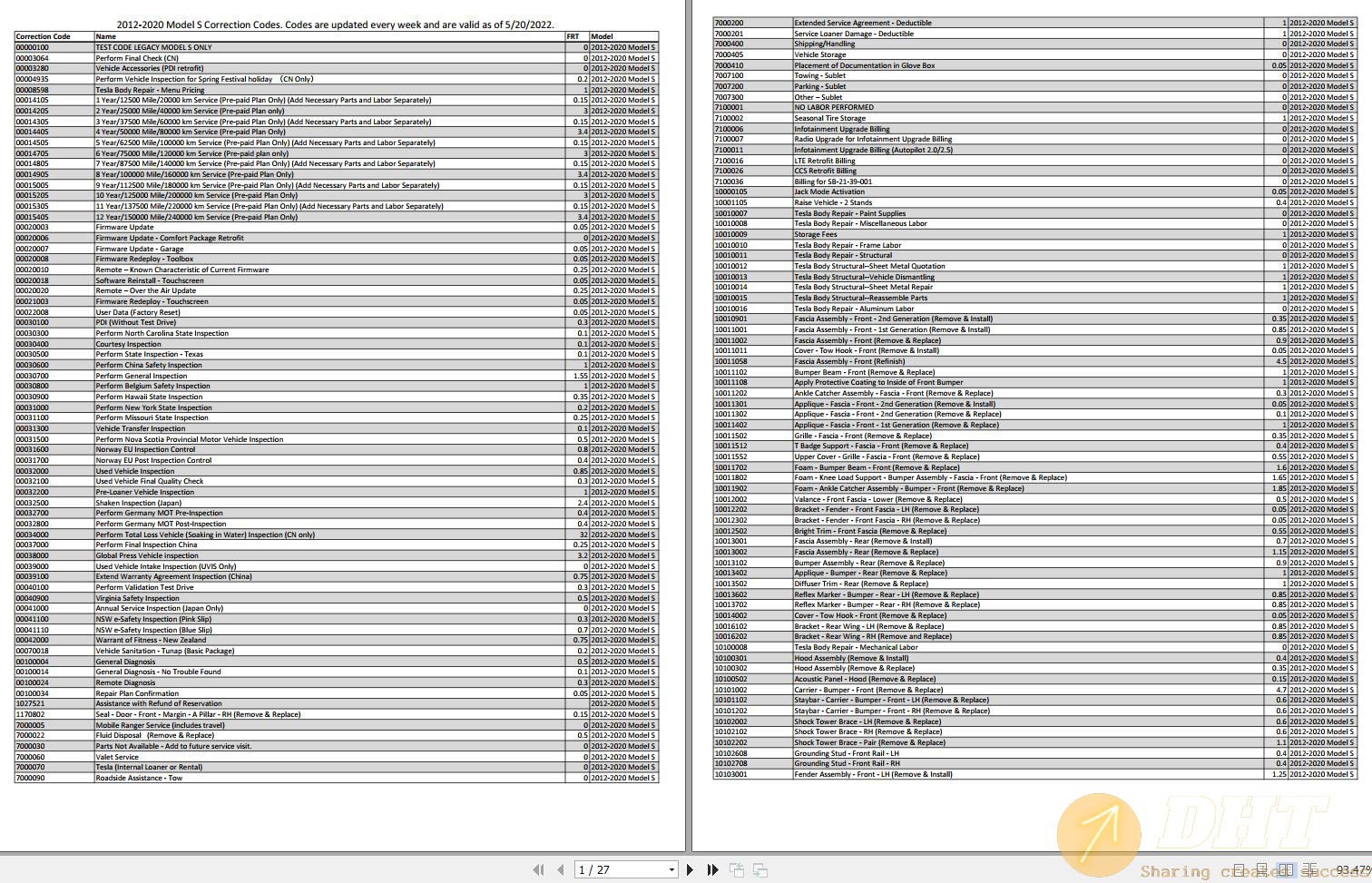This screenshot has height=883, width=1372.
Task: Click the 'Correction Code' column header
Action: (43, 36)
